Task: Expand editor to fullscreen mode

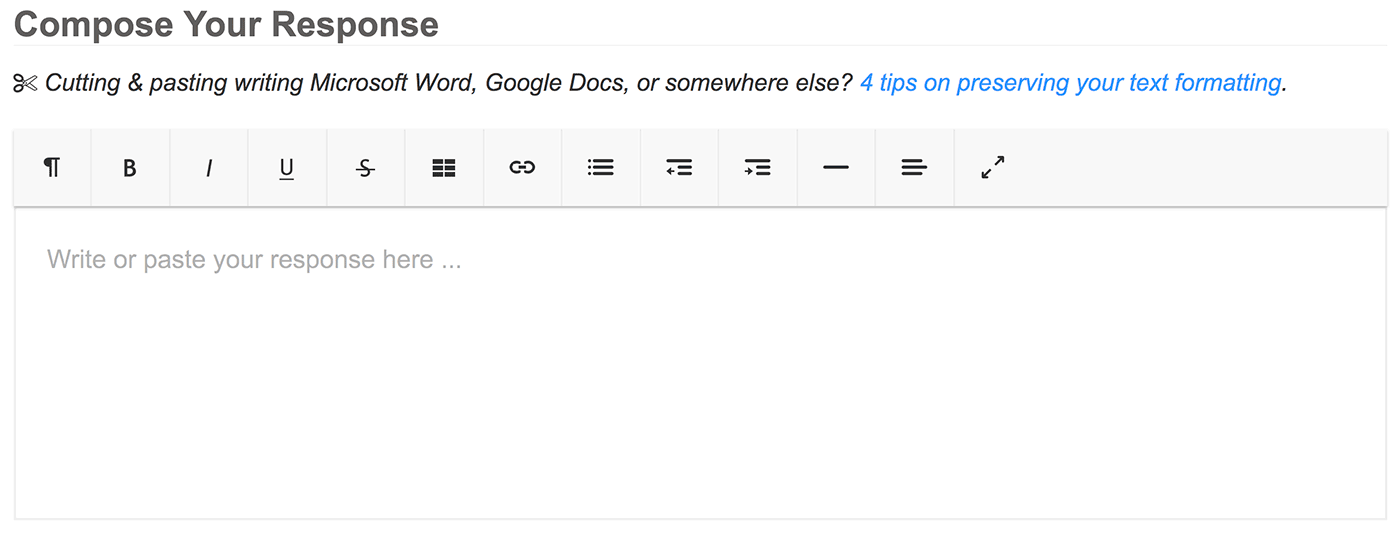Action: click(x=993, y=168)
